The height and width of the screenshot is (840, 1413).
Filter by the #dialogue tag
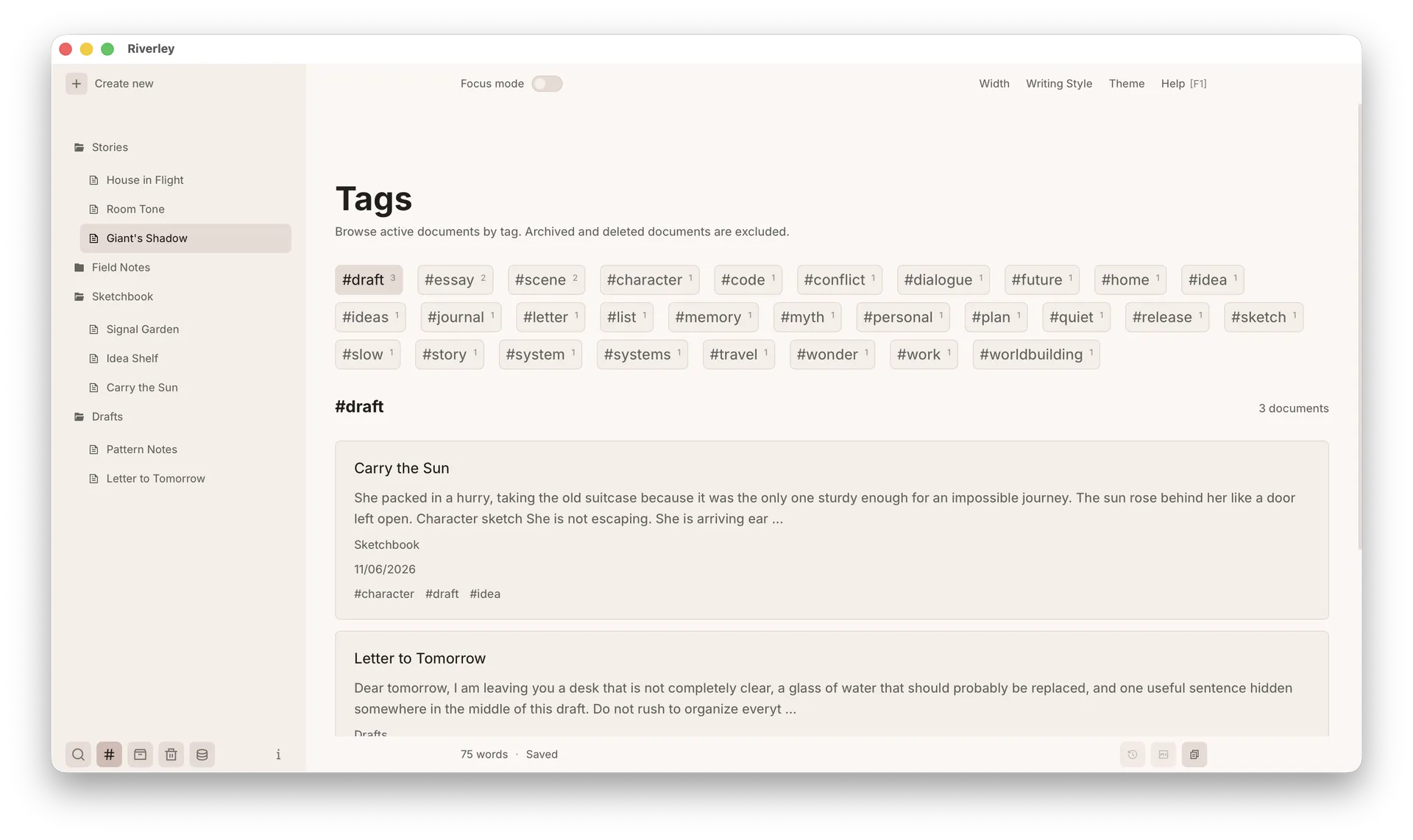[x=943, y=280]
